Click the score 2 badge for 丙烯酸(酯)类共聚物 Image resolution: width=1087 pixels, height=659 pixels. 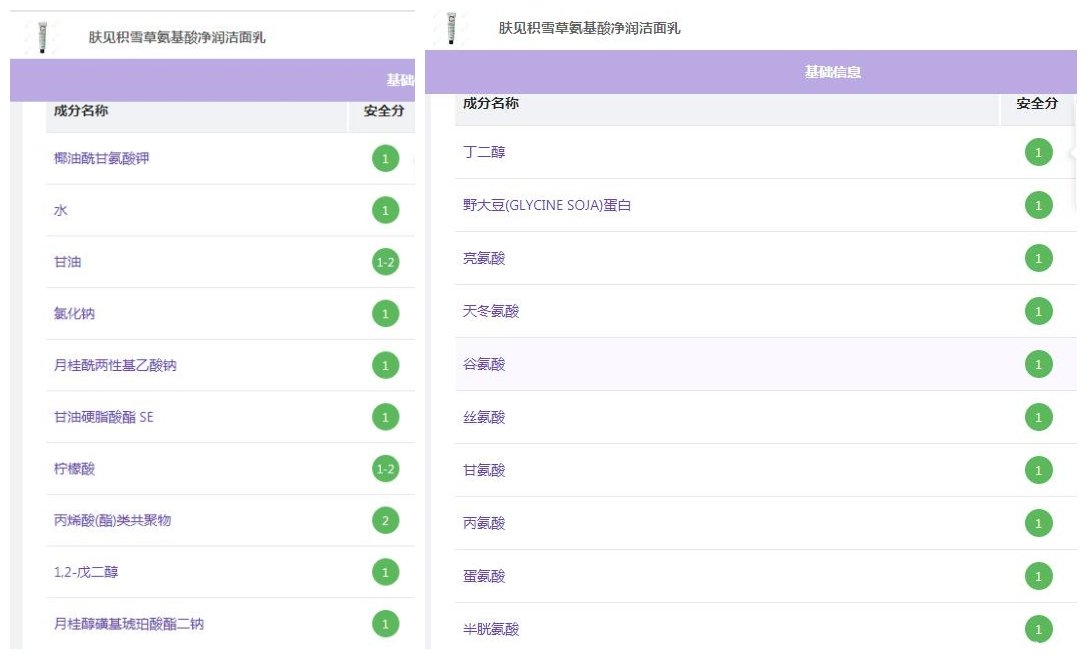coord(385,520)
